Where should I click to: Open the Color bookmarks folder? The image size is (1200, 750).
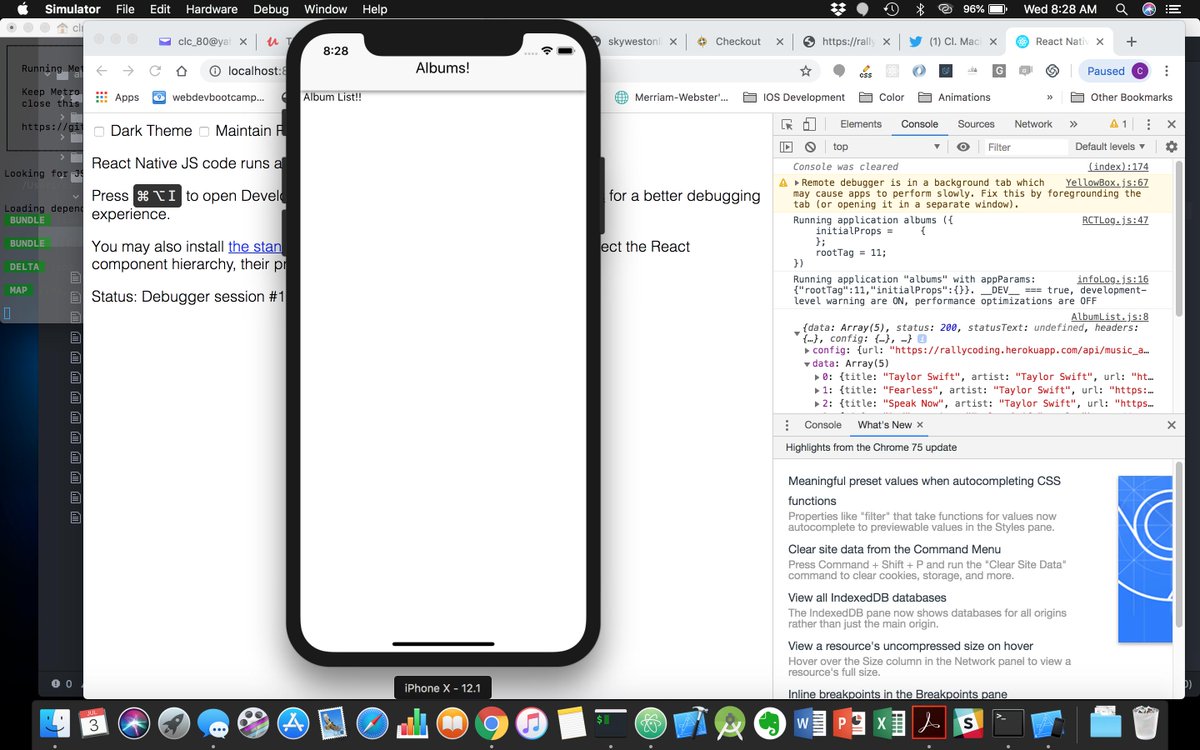tap(881, 97)
